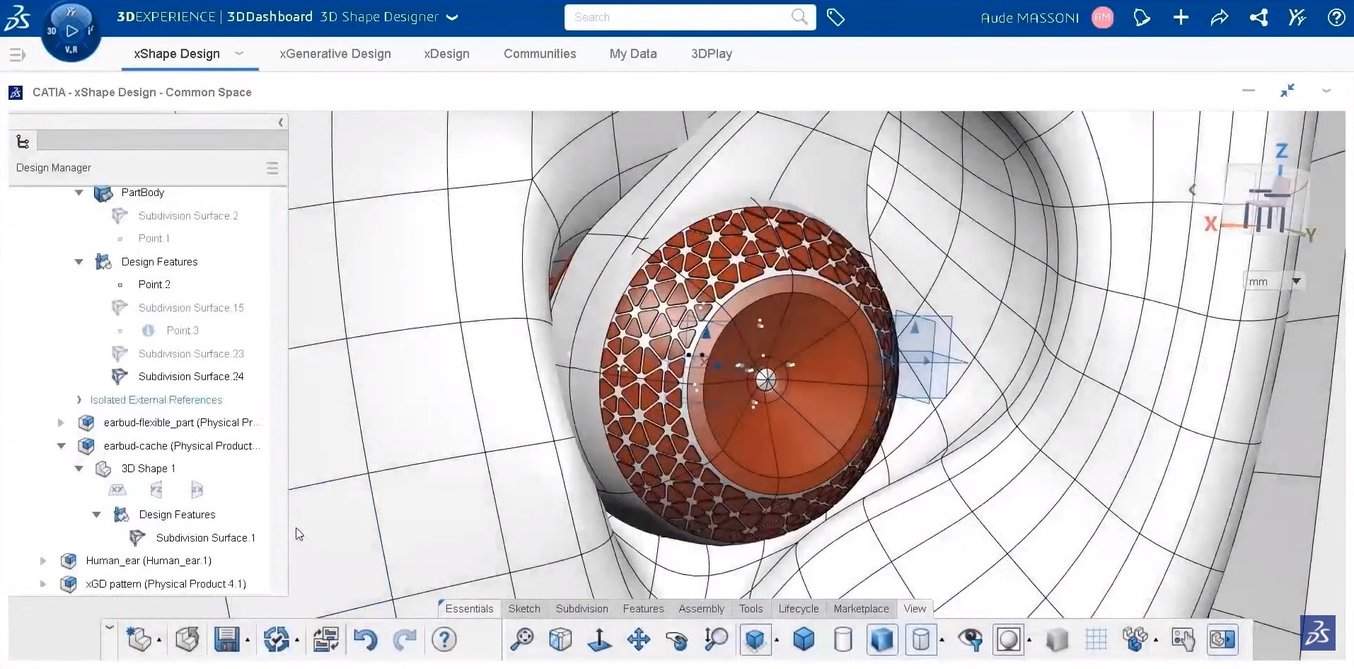Expand the Human_ear tree node
1354x669 pixels.
(43, 560)
